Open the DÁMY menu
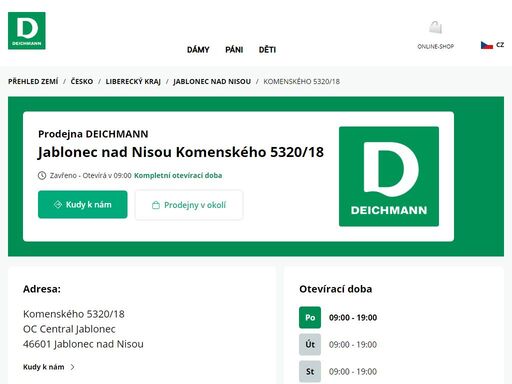512x384 pixels. tap(198, 50)
